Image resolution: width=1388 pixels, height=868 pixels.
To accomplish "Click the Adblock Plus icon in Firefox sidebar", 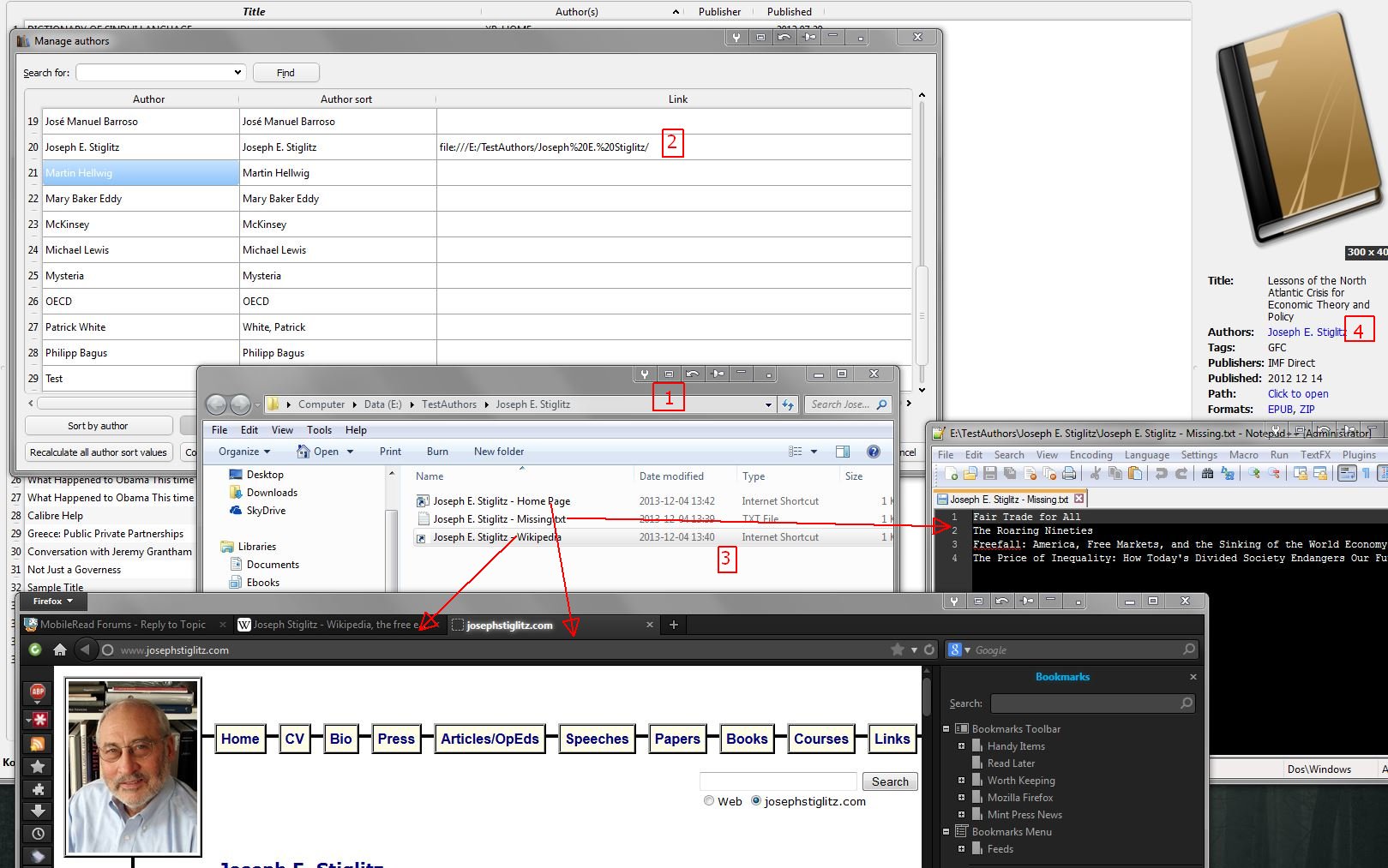I will click(x=38, y=691).
